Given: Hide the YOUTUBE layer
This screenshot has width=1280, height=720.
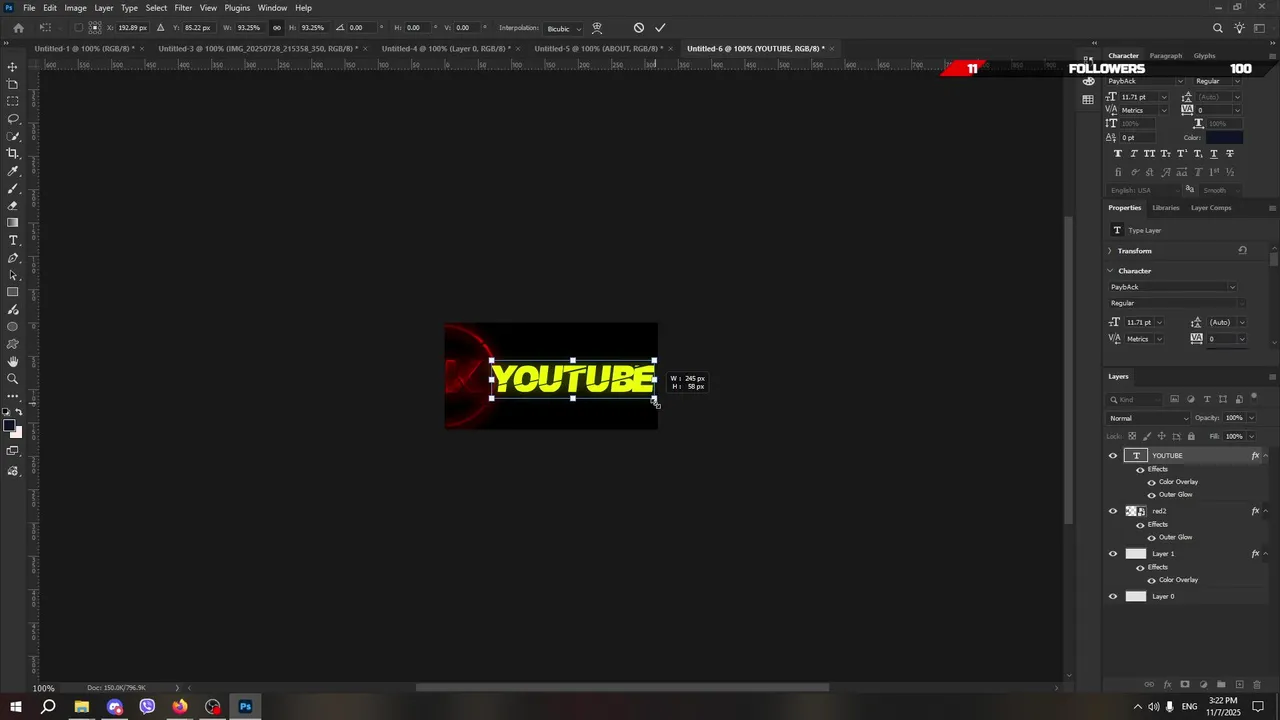Looking at the screenshot, I should point(1113,456).
